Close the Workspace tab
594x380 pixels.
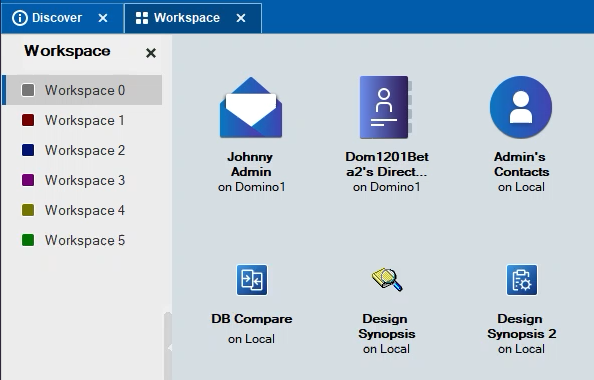241,18
